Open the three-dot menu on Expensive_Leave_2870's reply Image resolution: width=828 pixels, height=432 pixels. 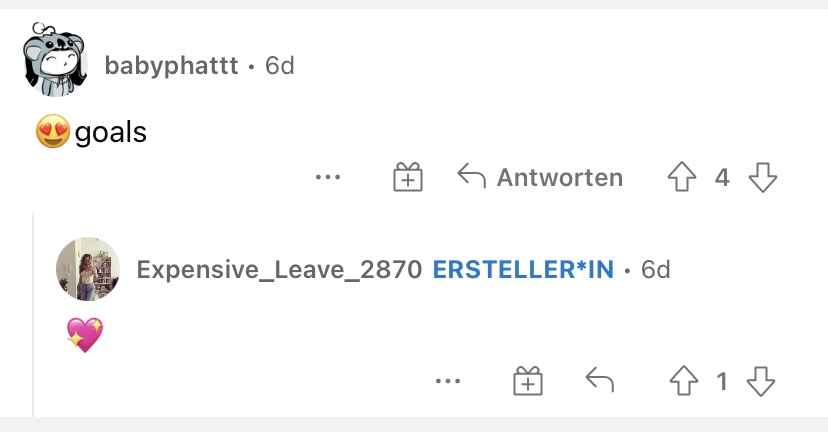click(x=448, y=381)
